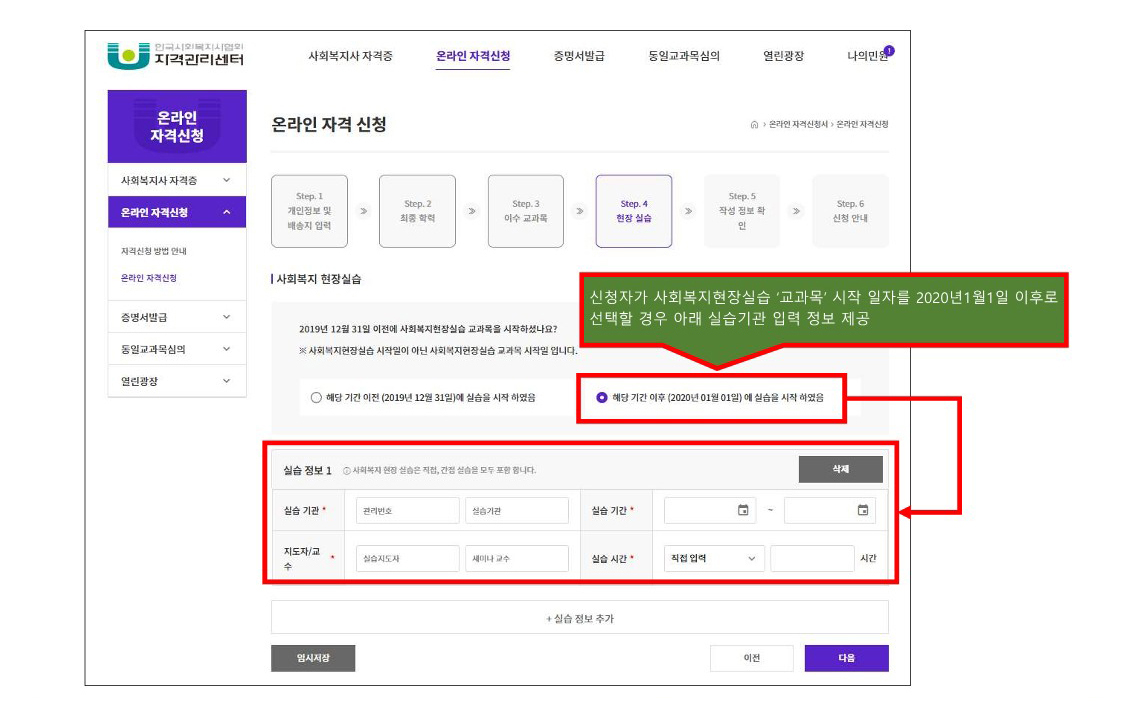The image size is (1123, 716).
Task: Go to Step. 5 작성 정보 확인
Action: pos(742,211)
